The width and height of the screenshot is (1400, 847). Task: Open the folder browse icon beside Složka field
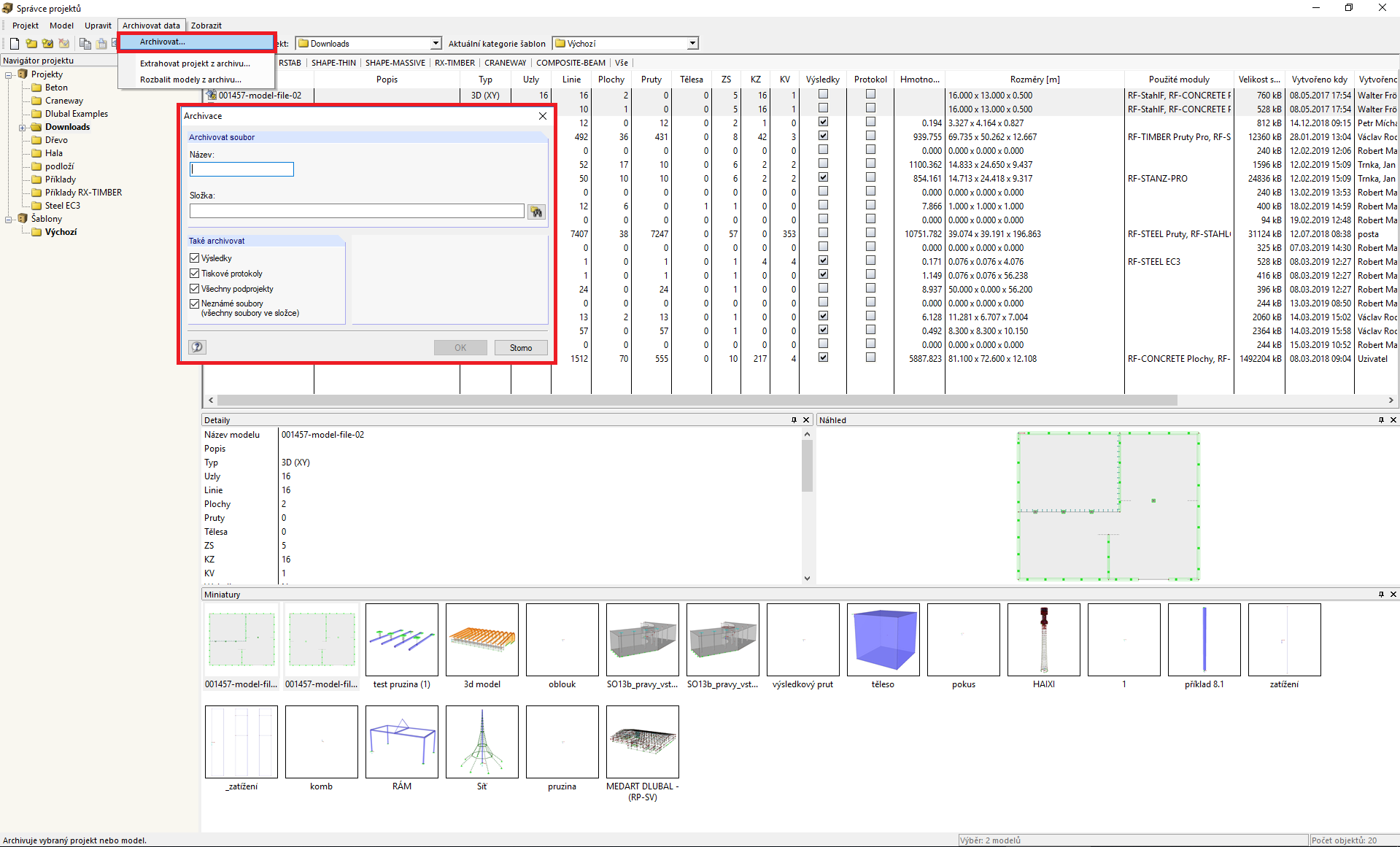(537, 212)
